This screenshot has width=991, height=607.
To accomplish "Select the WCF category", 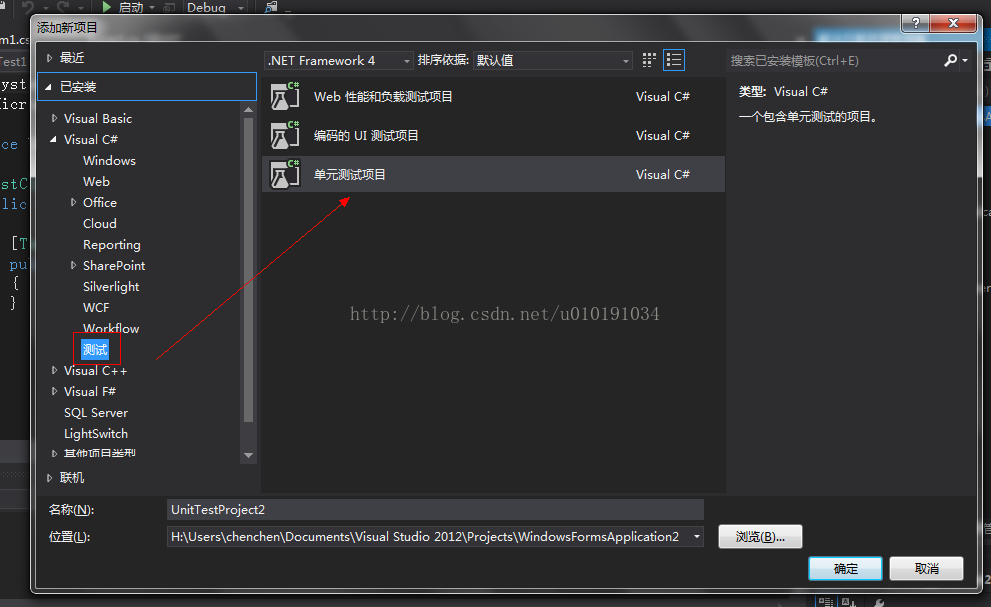I will click(x=96, y=307).
